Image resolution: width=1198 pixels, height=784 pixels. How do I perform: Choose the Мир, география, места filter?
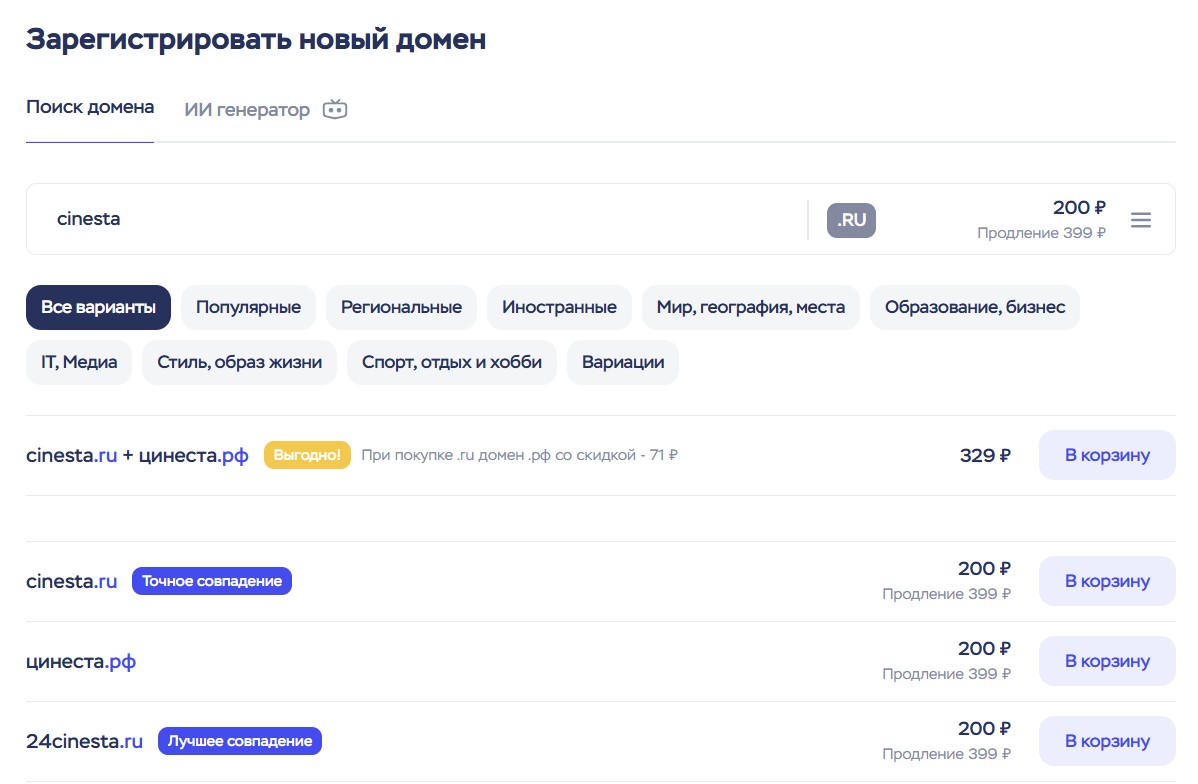(751, 307)
